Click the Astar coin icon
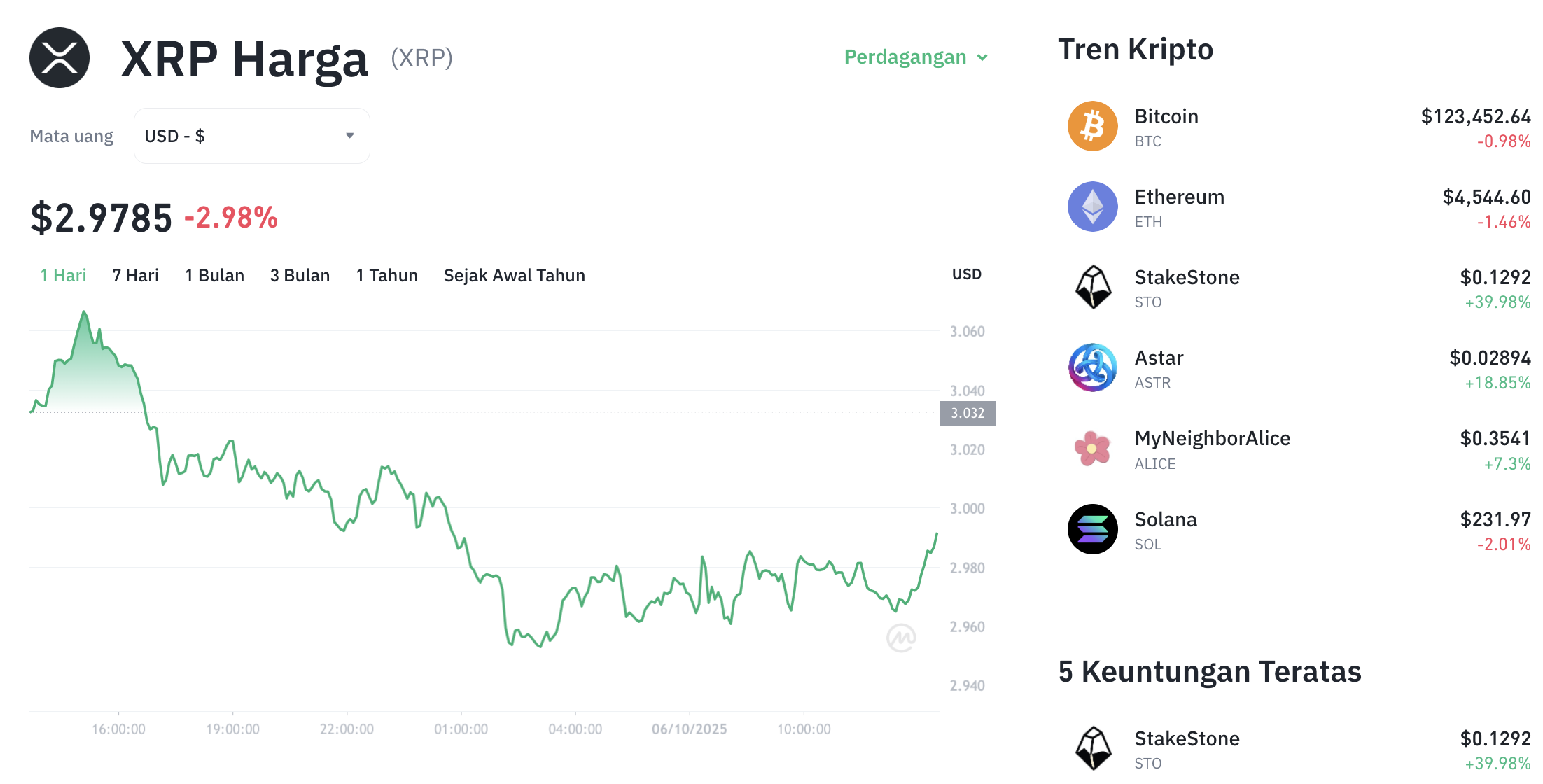Image resolution: width=1543 pixels, height=784 pixels. coord(1092,368)
